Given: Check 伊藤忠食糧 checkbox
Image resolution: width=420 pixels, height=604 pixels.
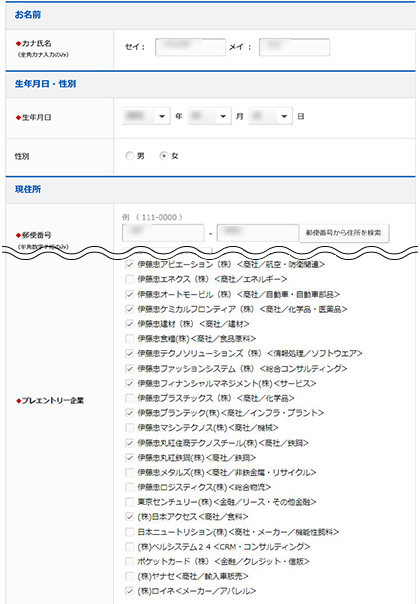Looking at the screenshot, I should (130, 339).
